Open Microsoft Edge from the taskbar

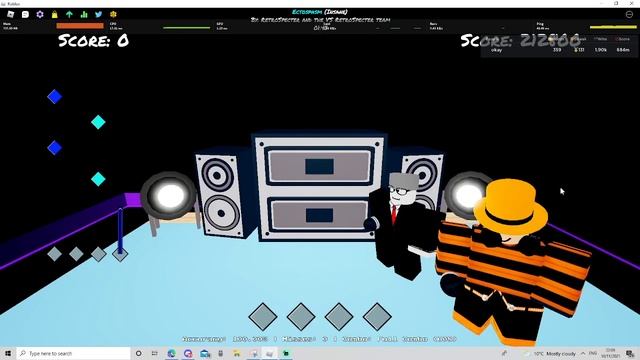[171, 353]
